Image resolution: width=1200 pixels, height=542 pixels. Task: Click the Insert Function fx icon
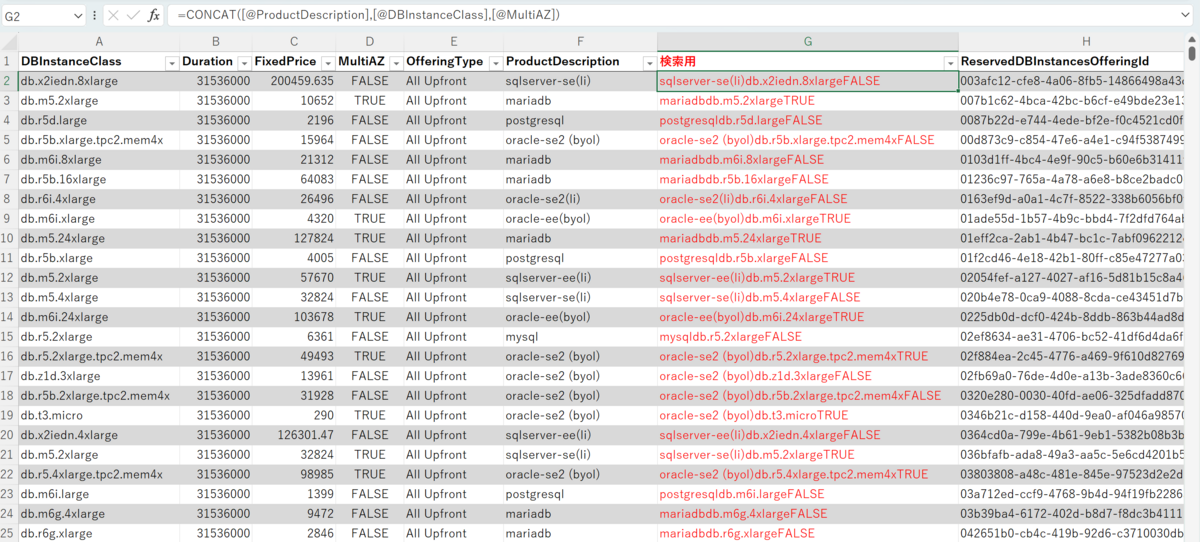click(x=153, y=16)
